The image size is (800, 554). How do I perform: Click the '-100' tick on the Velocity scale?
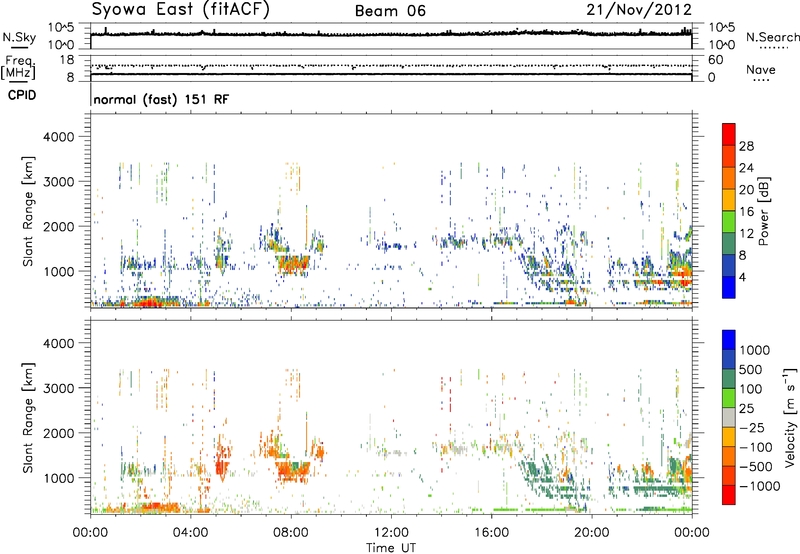click(x=756, y=447)
